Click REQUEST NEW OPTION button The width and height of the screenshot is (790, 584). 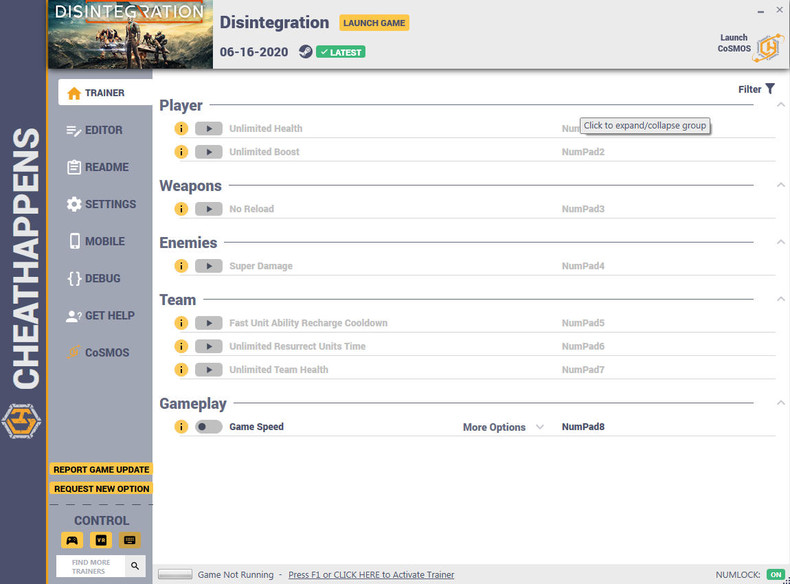(x=101, y=489)
